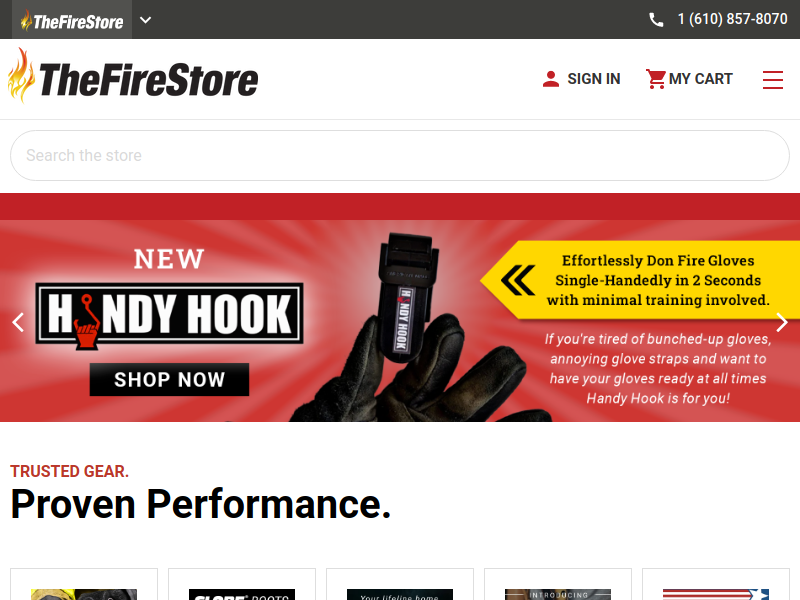Go to next banner slide arrow
This screenshot has height=600, width=800.
[x=782, y=322]
